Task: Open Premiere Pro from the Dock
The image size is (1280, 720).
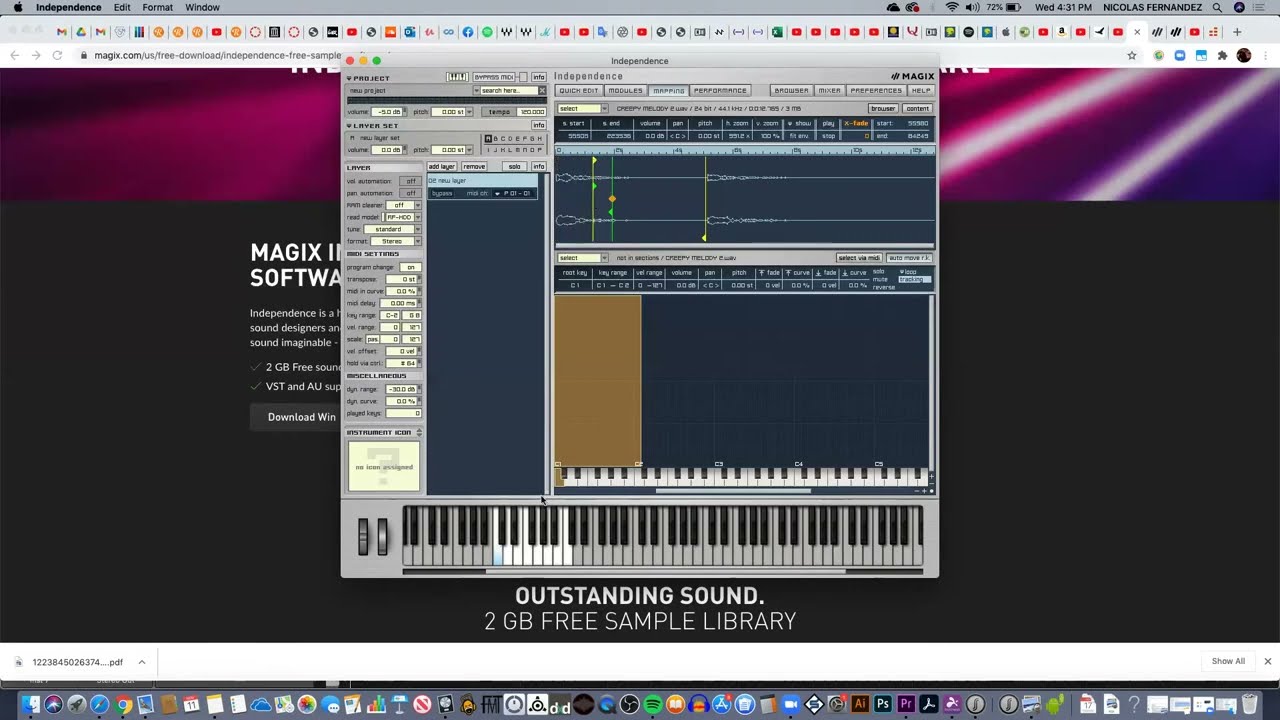Action: (906, 704)
